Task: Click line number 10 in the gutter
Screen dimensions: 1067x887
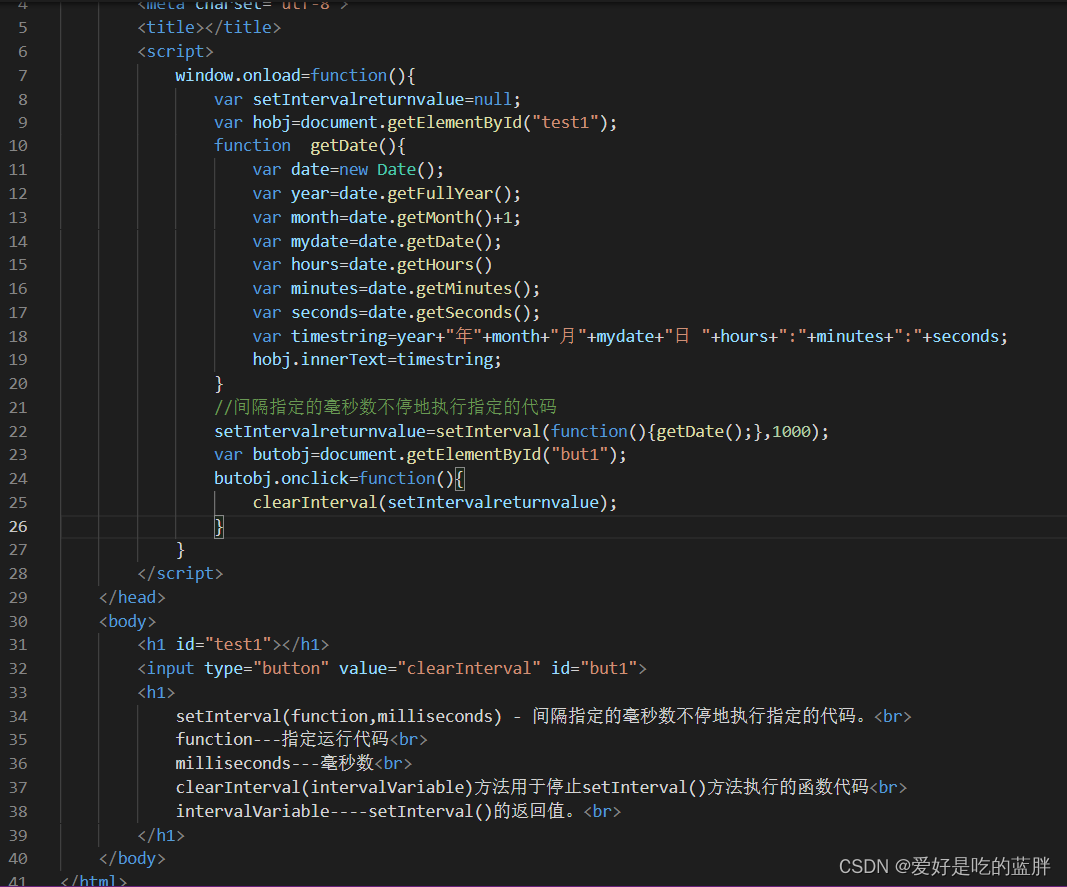Action: tap(18, 146)
